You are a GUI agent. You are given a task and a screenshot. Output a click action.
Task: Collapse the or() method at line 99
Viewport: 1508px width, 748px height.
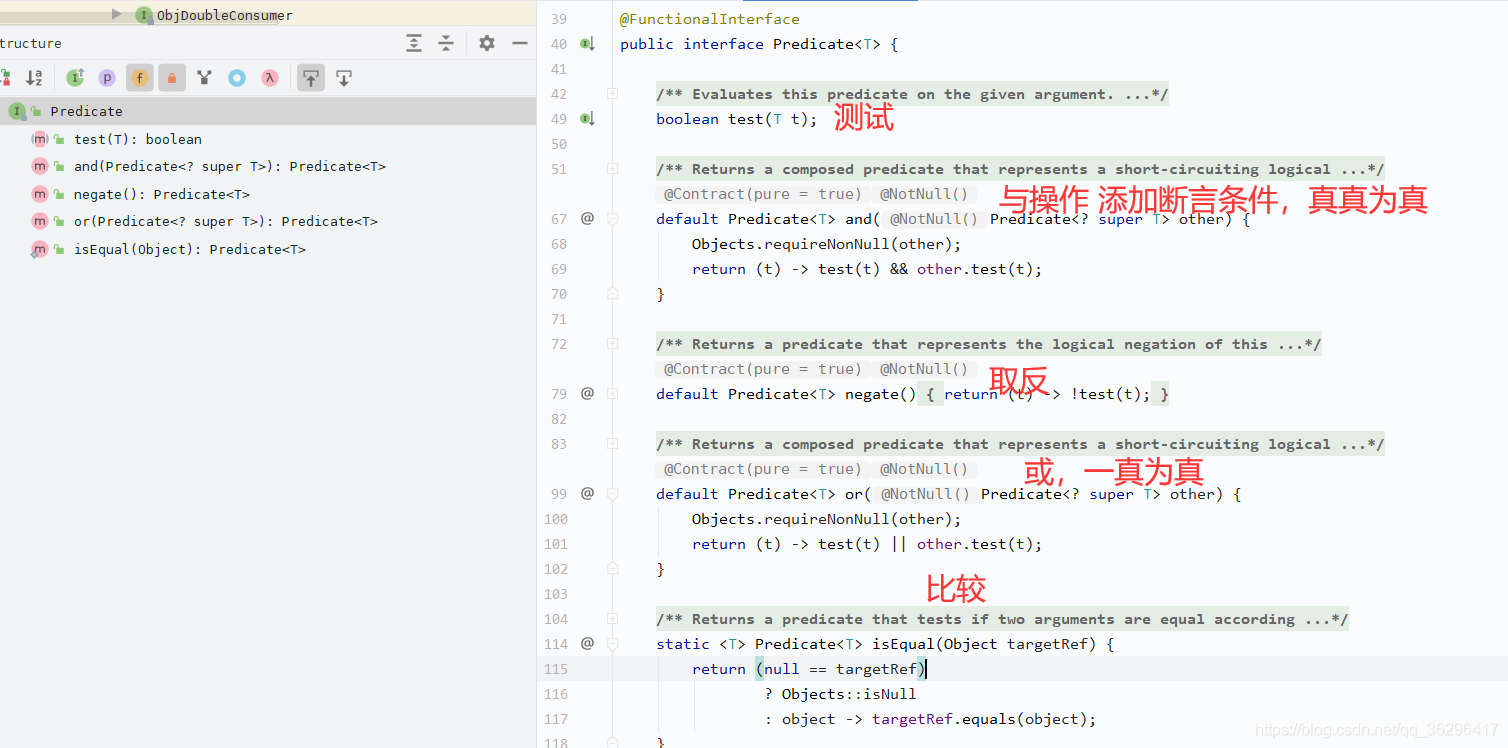613,494
